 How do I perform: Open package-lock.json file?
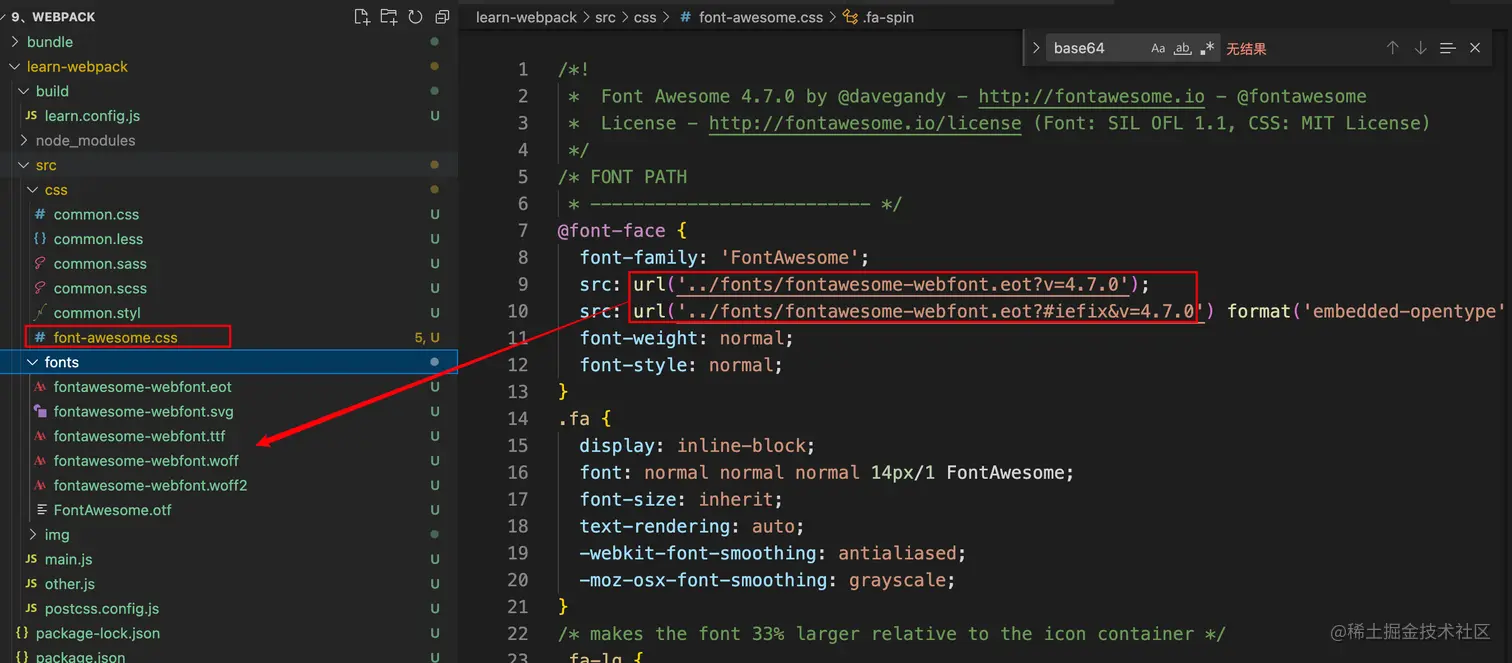coord(97,633)
